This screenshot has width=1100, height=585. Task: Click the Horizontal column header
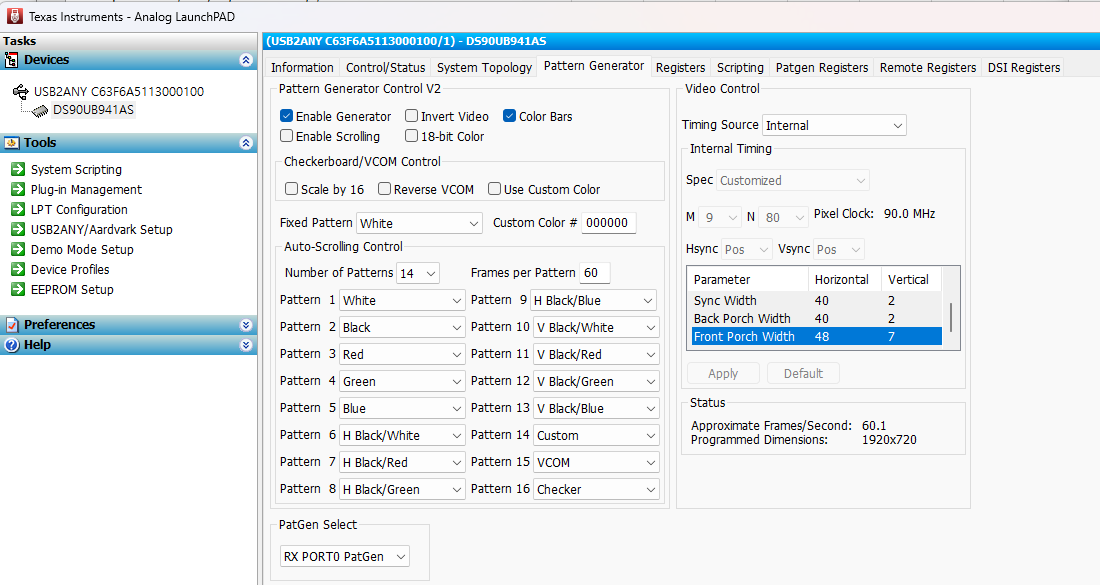pyautogui.click(x=845, y=279)
